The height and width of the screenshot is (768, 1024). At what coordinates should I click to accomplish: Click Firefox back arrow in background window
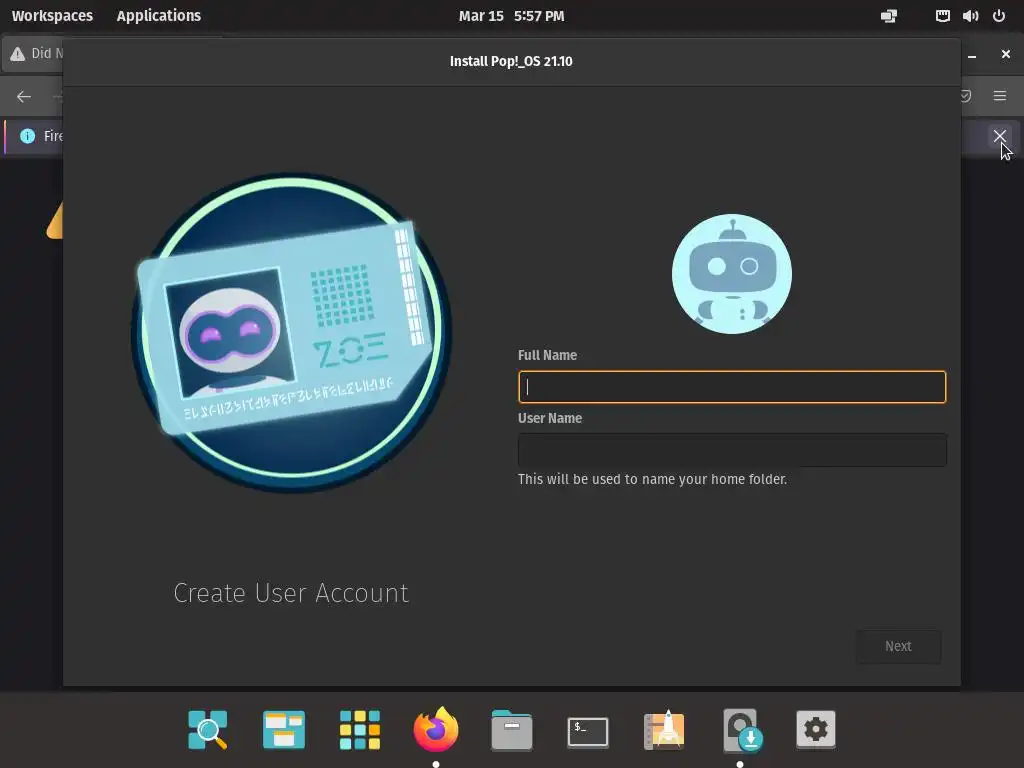coord(24,97)
